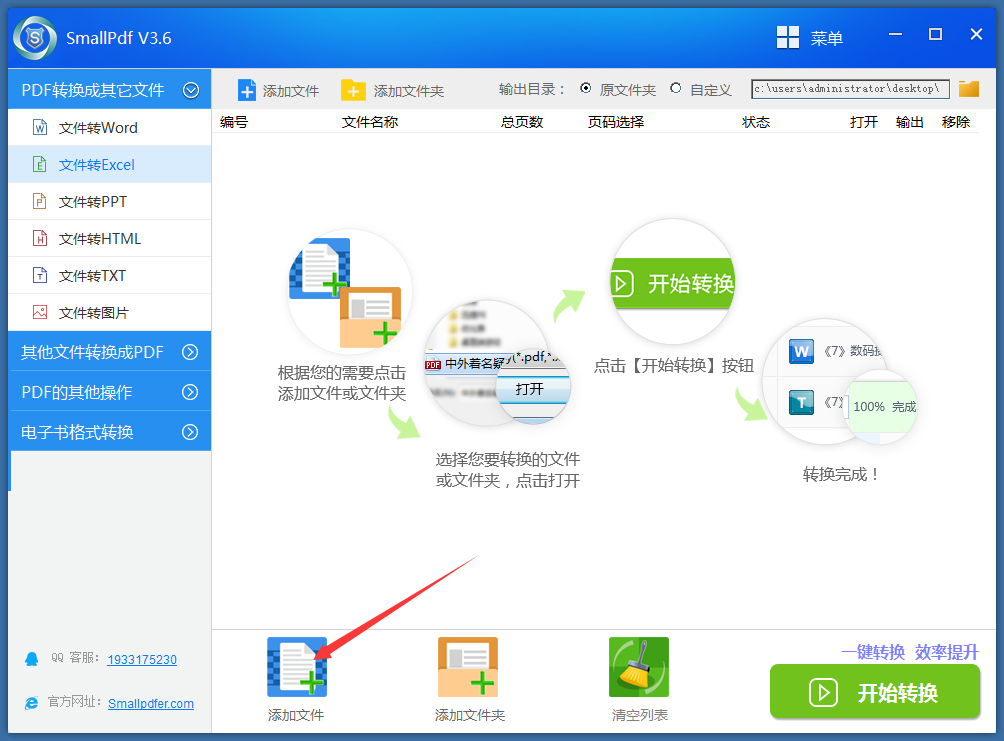Open QQ number 1933175230 link

[142, 660]
